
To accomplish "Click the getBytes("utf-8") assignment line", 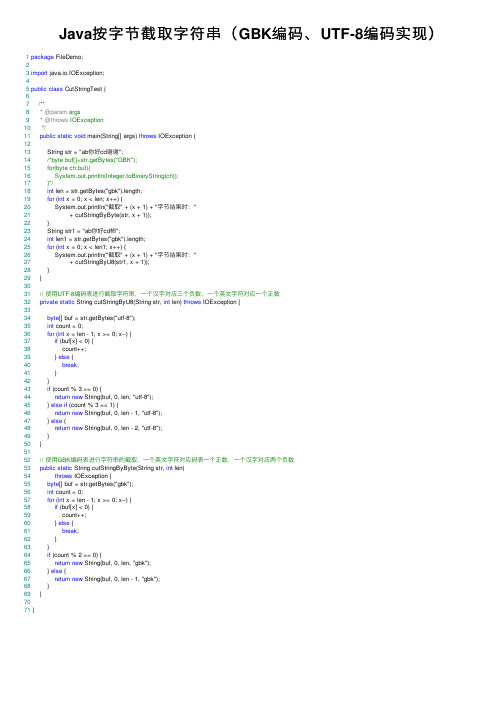I will (x=91, y=318).
